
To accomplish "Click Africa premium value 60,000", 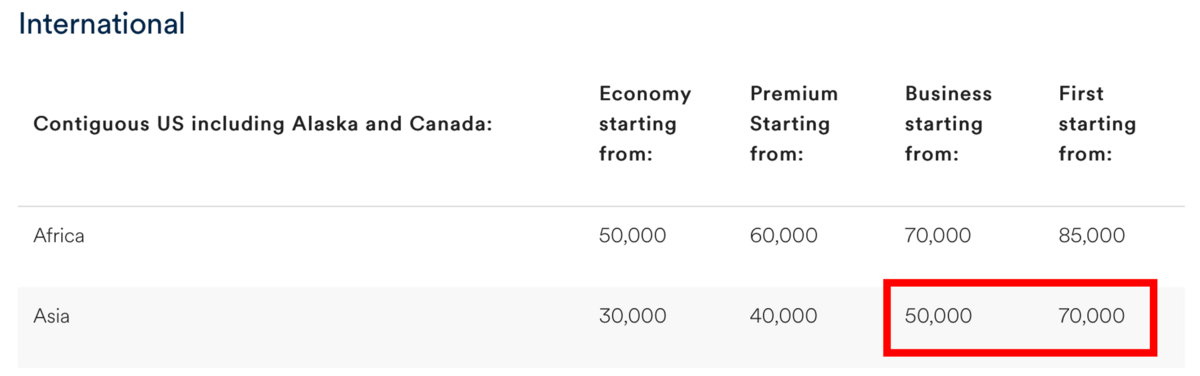I will (784, 237).
